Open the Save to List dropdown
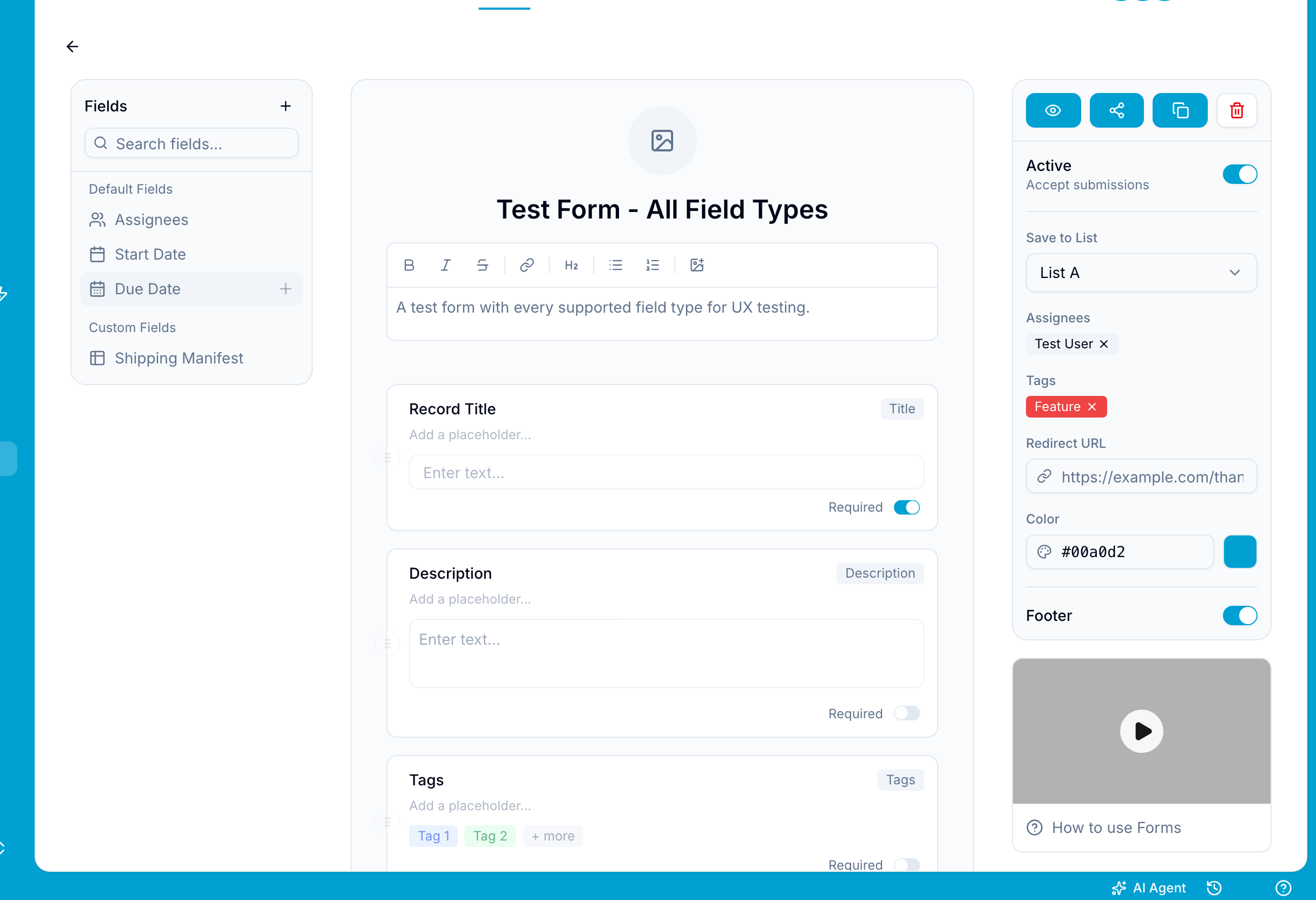This screenshot has width=1316, height=900. 1141,273
